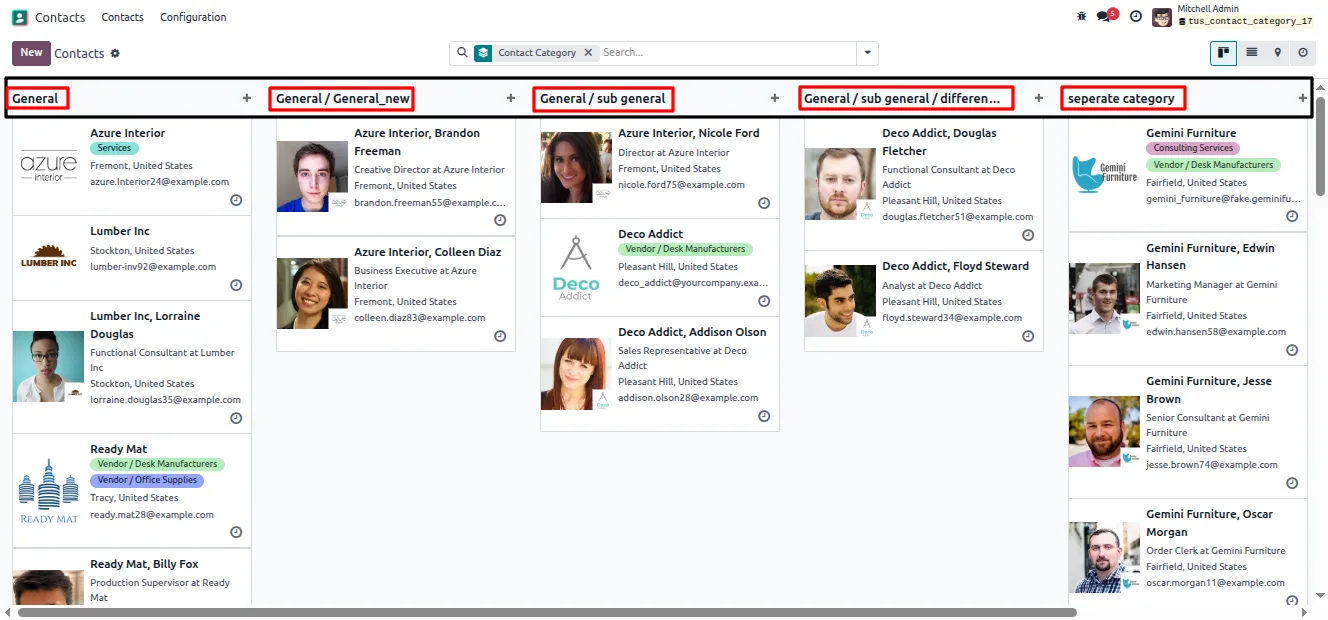Click activity clock on Deco Addict company card
This screenshot has height=620, width=1328.
pyautogui.click(x=764, y=301)
